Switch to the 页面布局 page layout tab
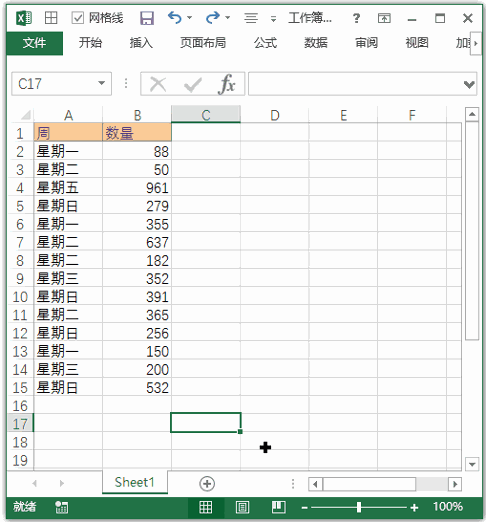This screenshot has width=486, height=522. (203, 43)
